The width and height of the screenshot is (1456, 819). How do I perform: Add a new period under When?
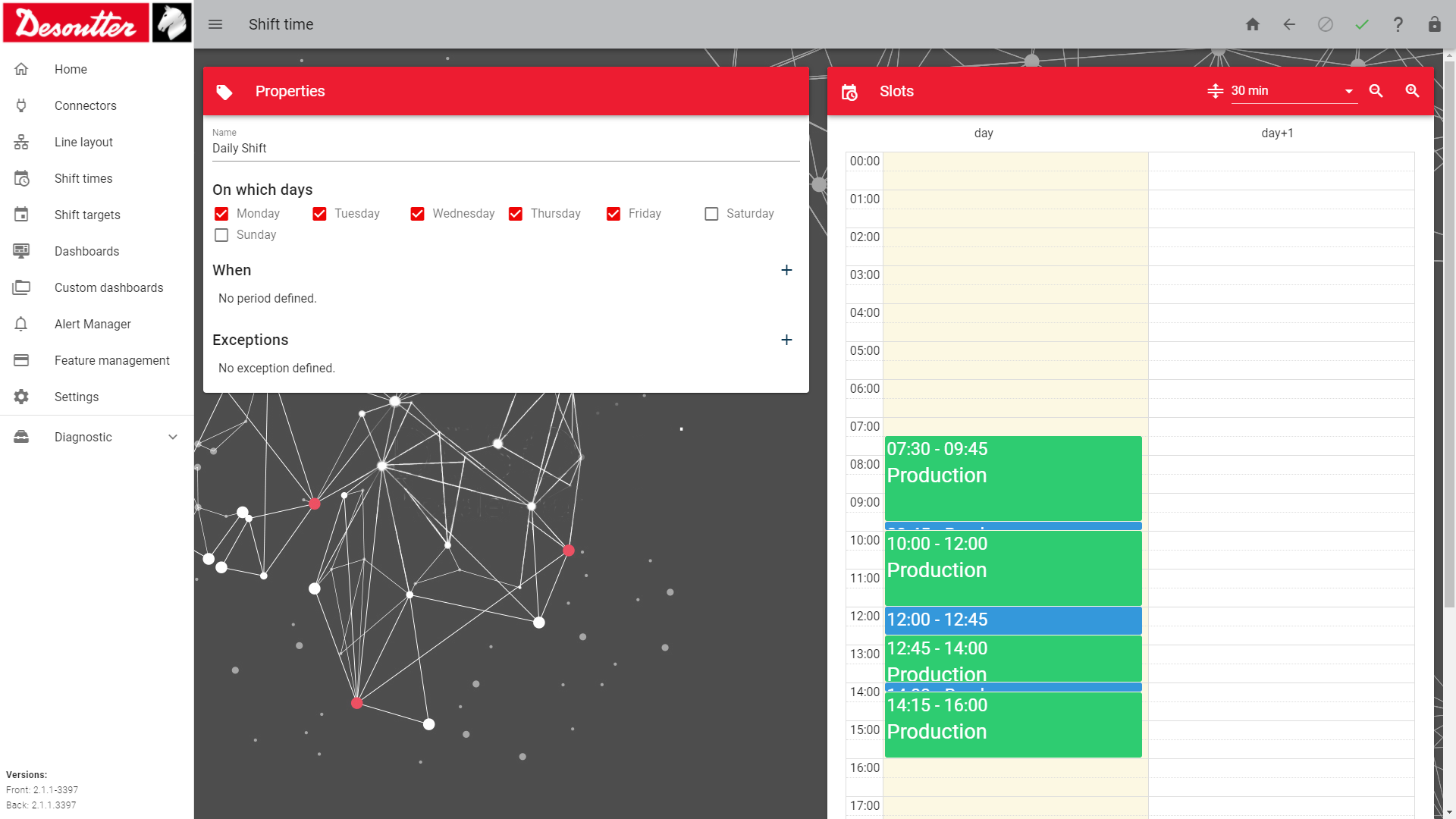point(786,270)
